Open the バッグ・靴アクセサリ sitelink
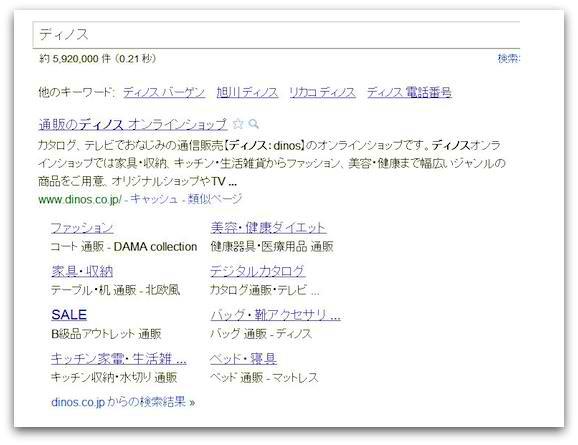The image size is (578, 445). click(275, 315)
